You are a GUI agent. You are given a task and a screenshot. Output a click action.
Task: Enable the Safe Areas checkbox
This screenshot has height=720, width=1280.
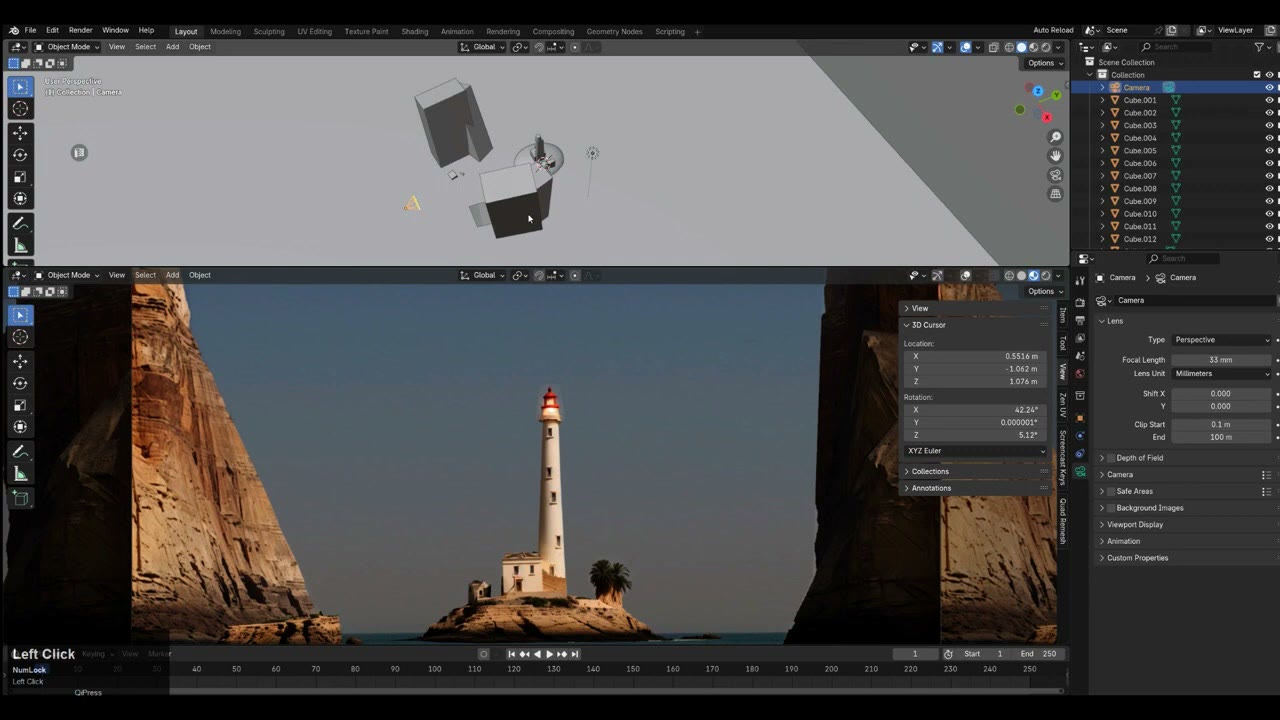click(x=1111, y=491)
